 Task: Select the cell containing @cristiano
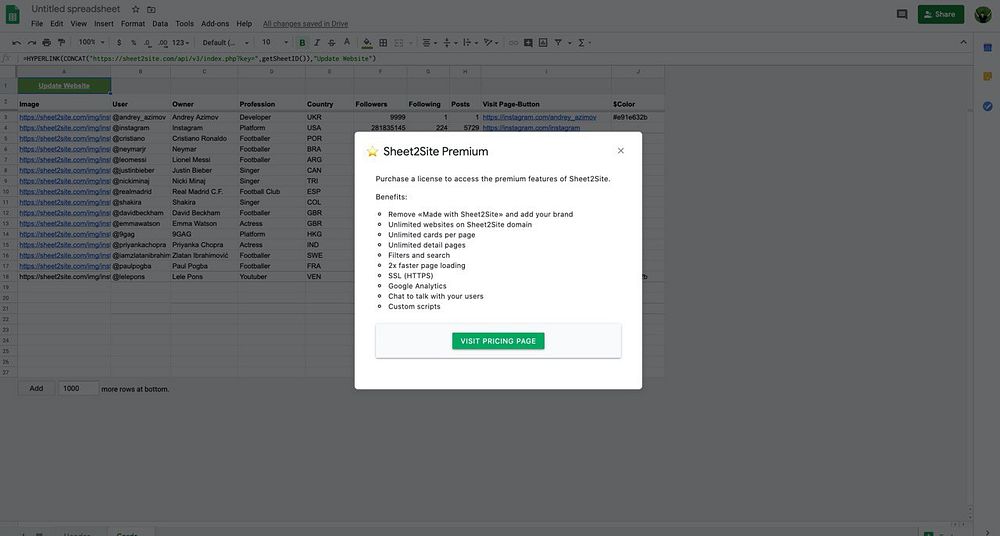coord(140,138)
